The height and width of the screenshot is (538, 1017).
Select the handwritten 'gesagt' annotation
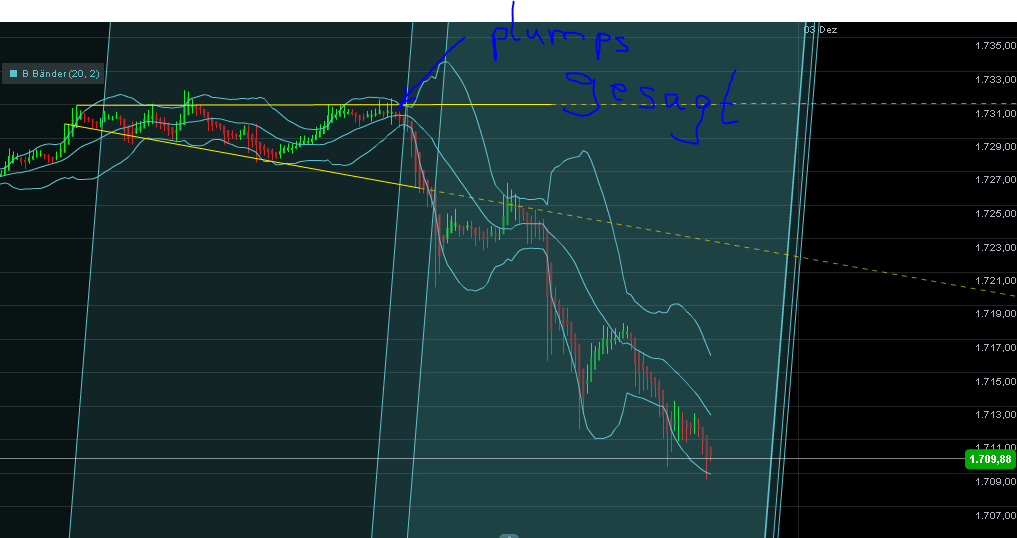pyautogui.click(x=650, y=100)
